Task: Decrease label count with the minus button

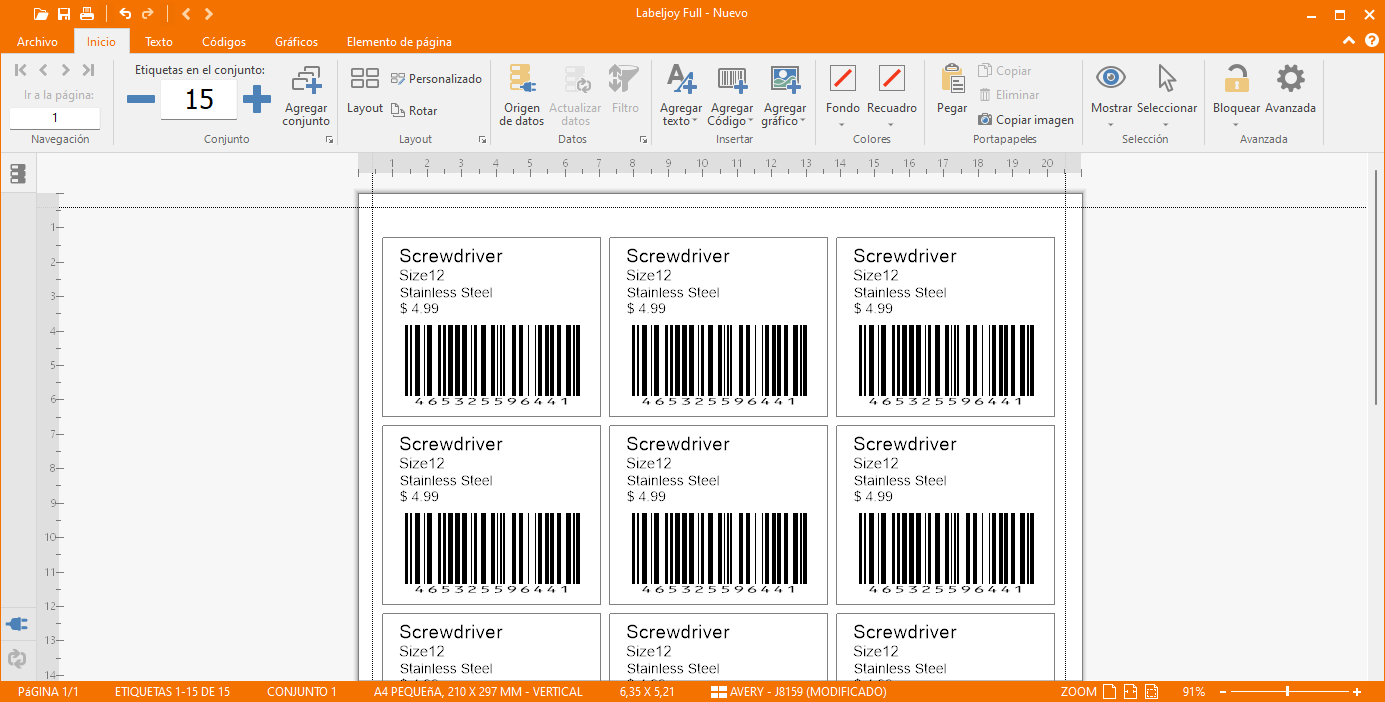Action: 141,99
